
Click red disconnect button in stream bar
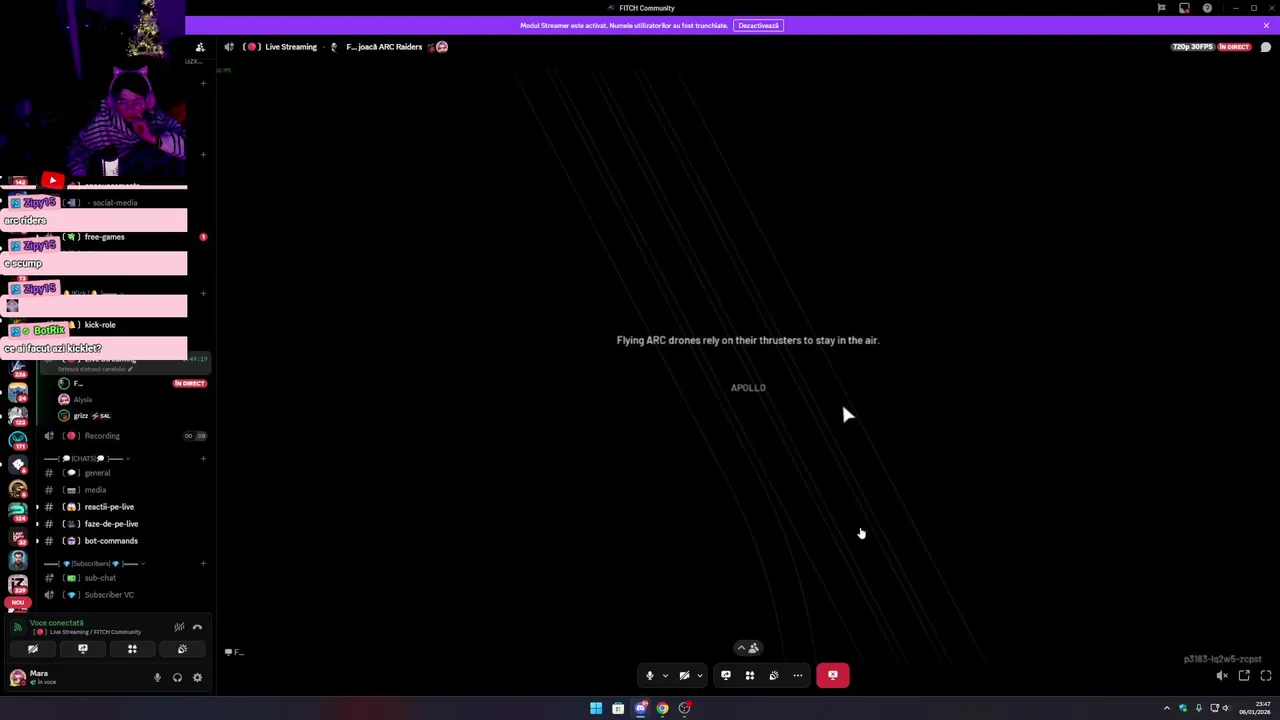click(833, 676)
